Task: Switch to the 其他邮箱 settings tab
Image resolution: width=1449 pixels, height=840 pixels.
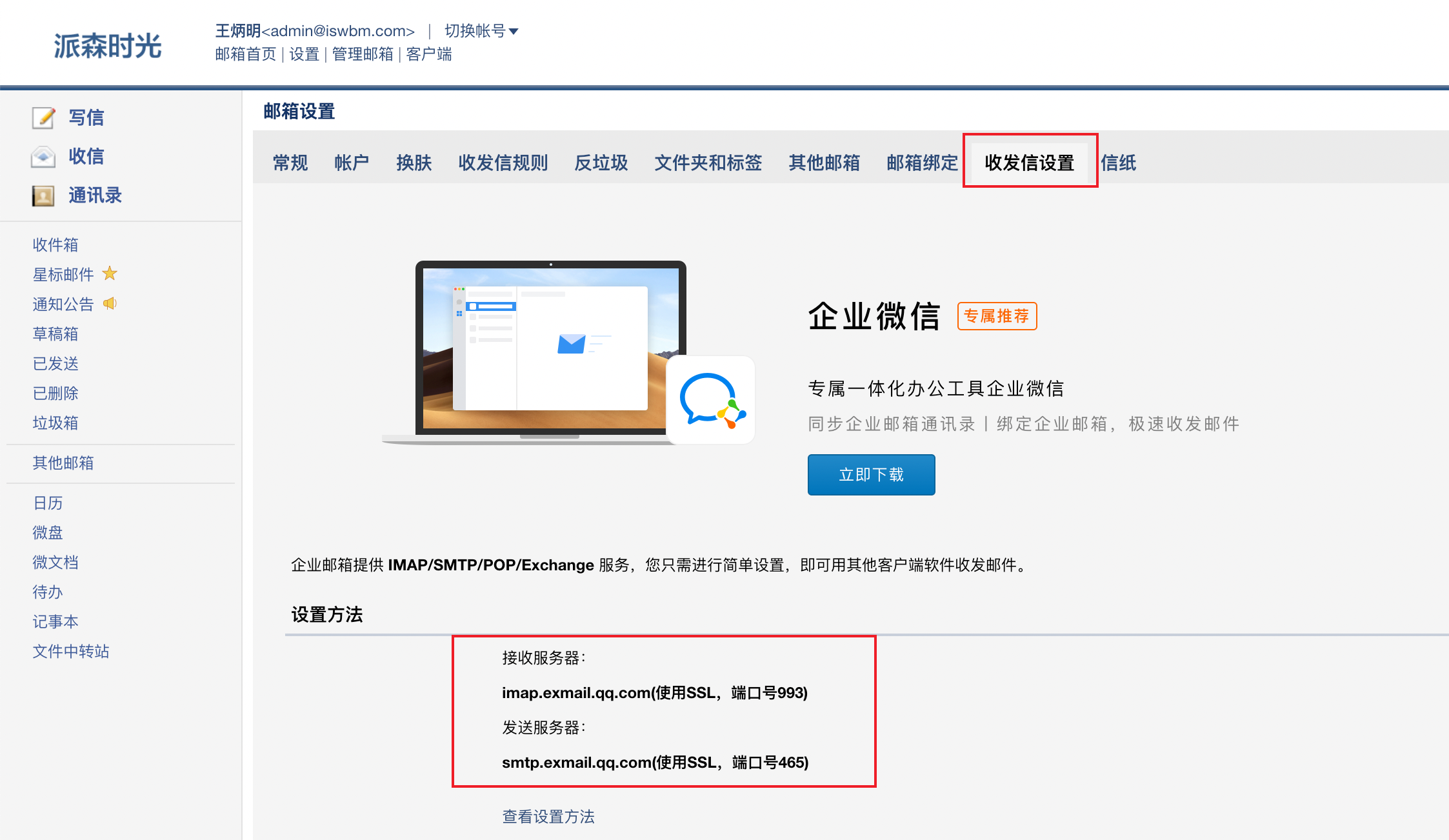Action: [x=824, y=163]
